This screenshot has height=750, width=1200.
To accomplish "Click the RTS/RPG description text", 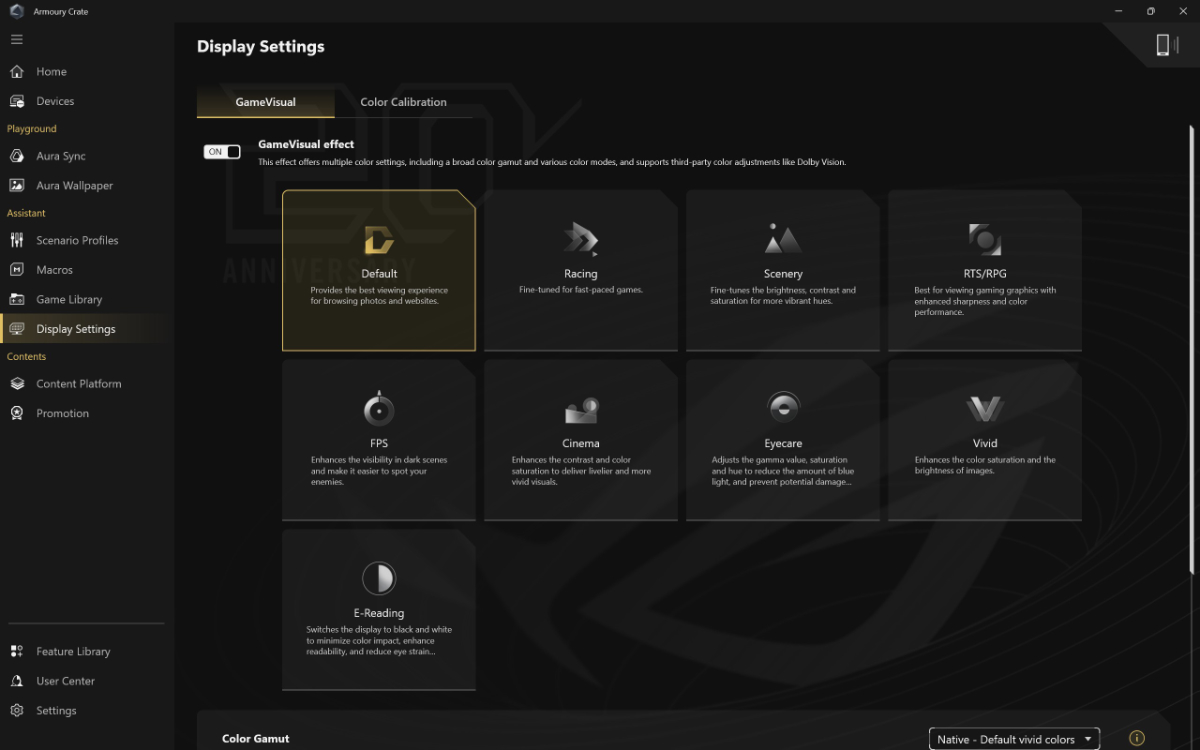I will pyautogui.click(x=985, y=301).
